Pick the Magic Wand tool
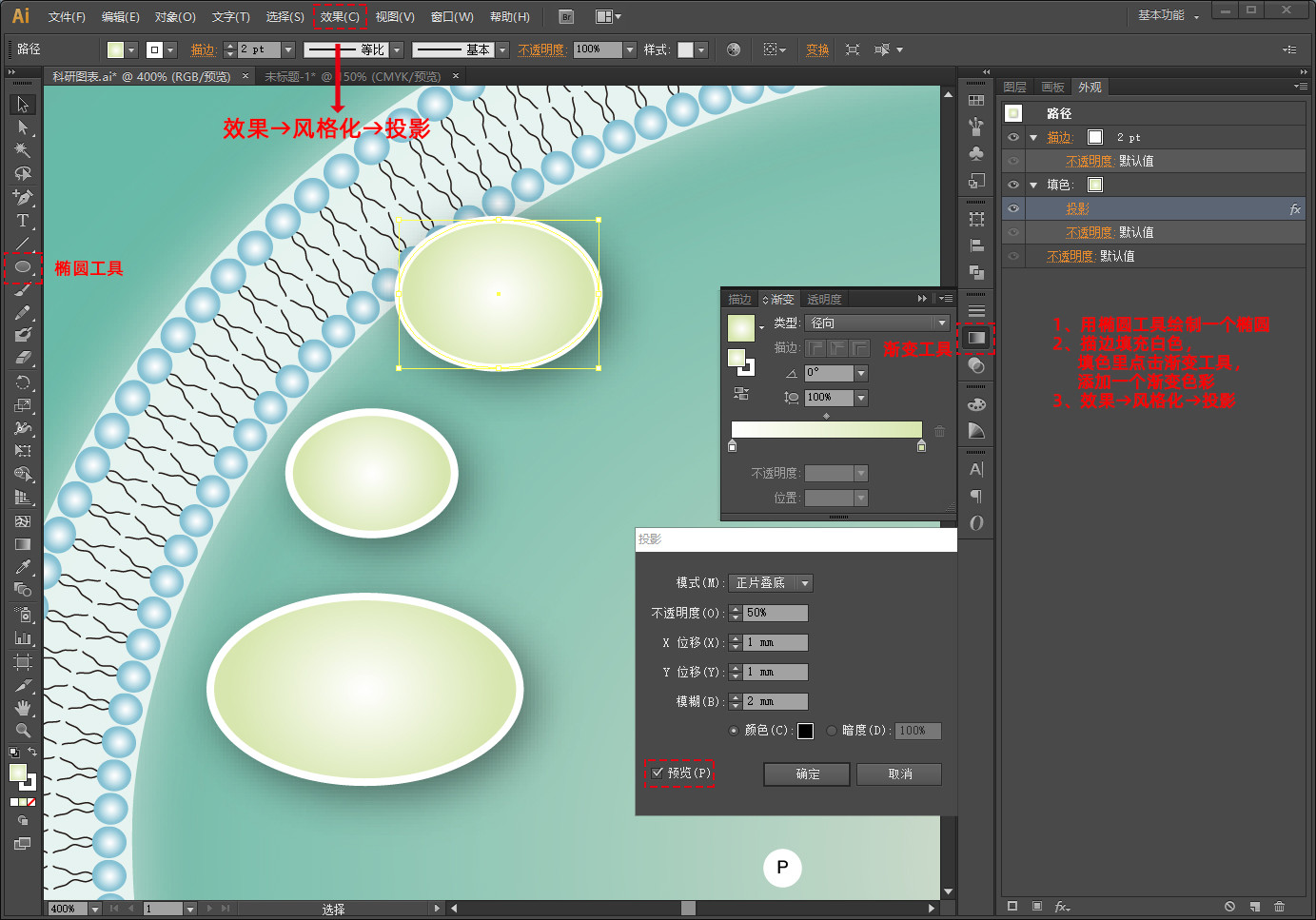The height and width of the screenshot is (920, 1316). tap(23, 150)
